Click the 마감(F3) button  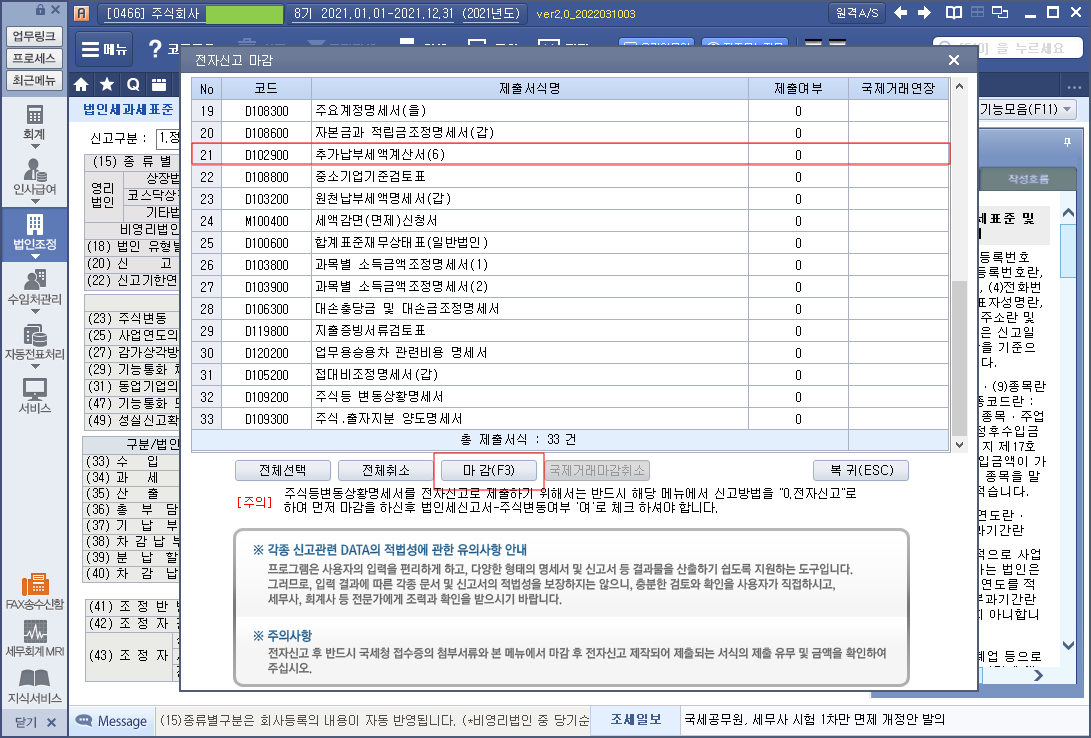pos(488,470)
